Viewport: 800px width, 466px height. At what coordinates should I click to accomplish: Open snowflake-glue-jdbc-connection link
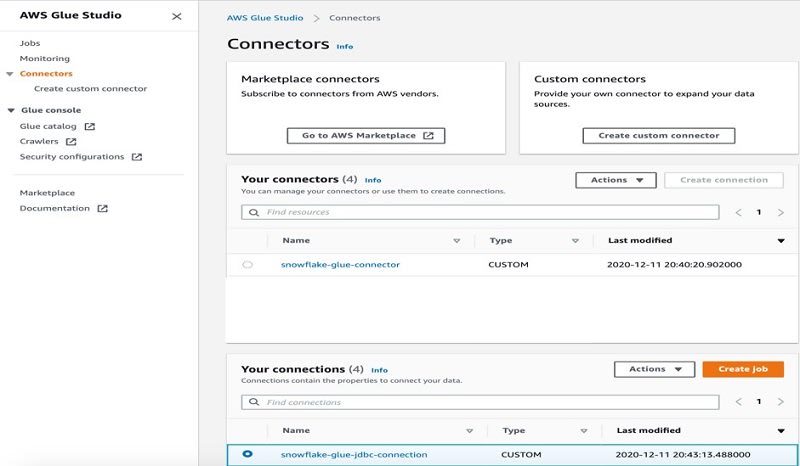pos(354,455)
